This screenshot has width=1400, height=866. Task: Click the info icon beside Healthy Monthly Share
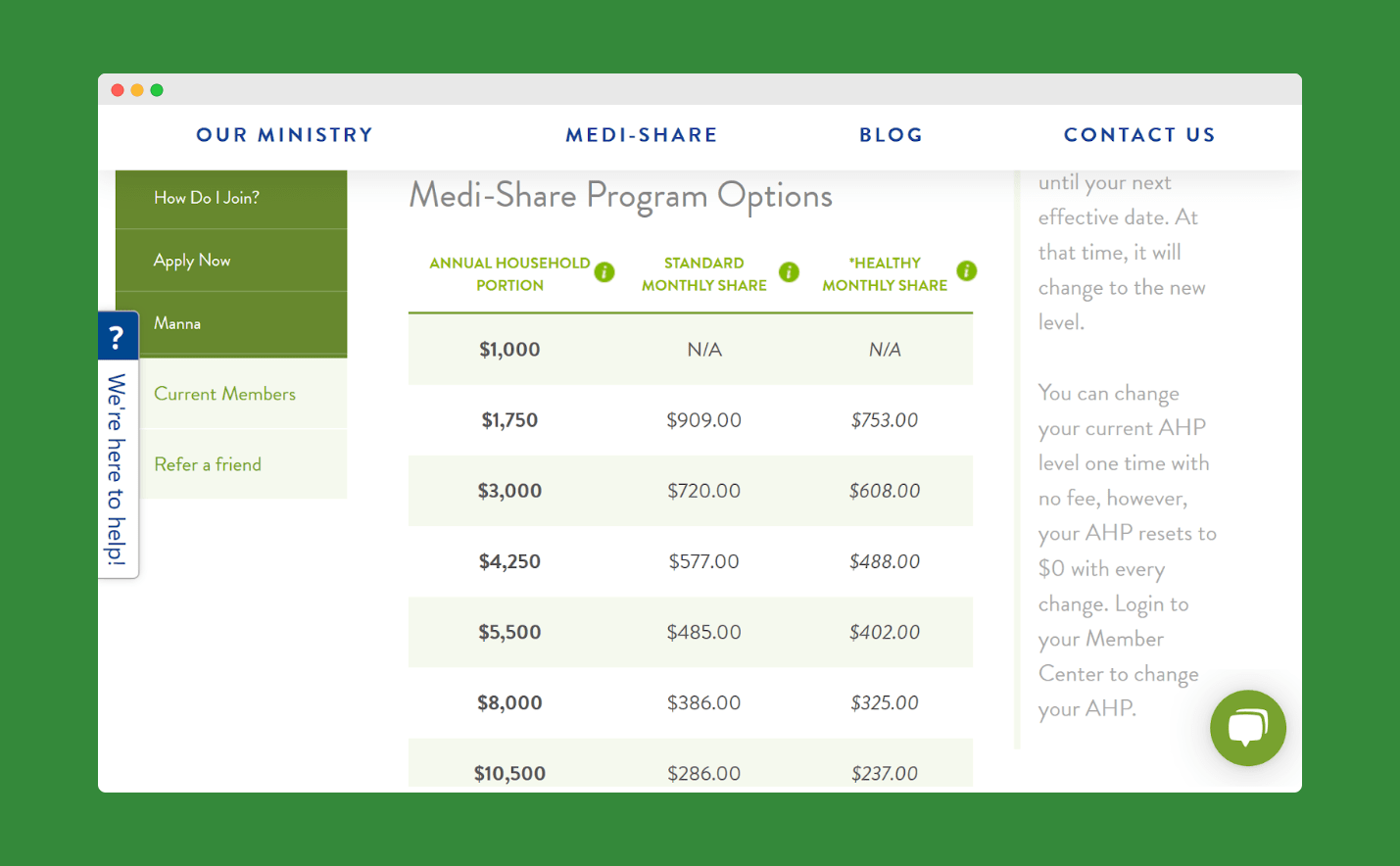[967, 271]
